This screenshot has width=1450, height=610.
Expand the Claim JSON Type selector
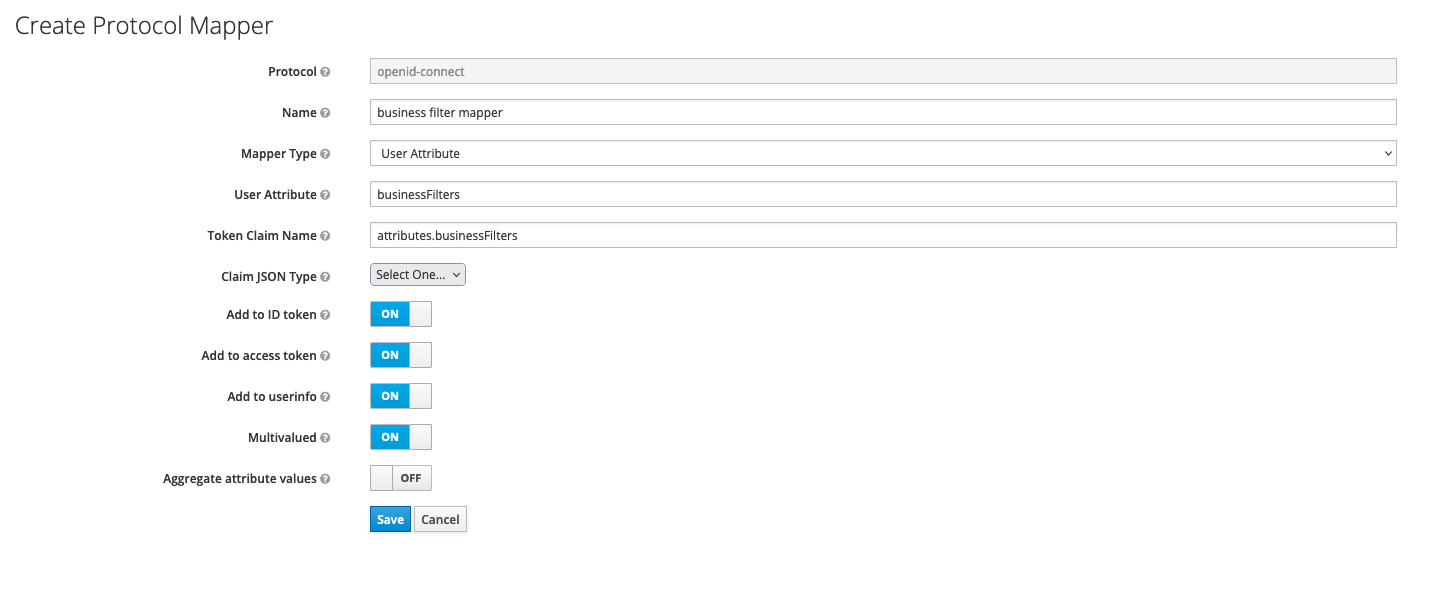pos(417,275)
